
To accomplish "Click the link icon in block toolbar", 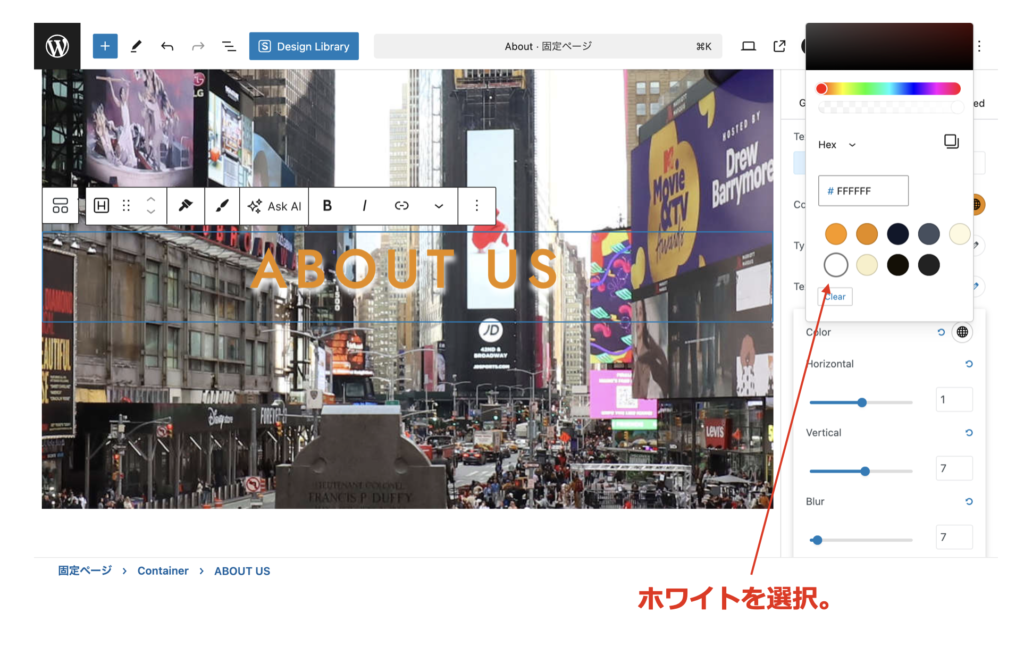I will [x=401, y=206].
